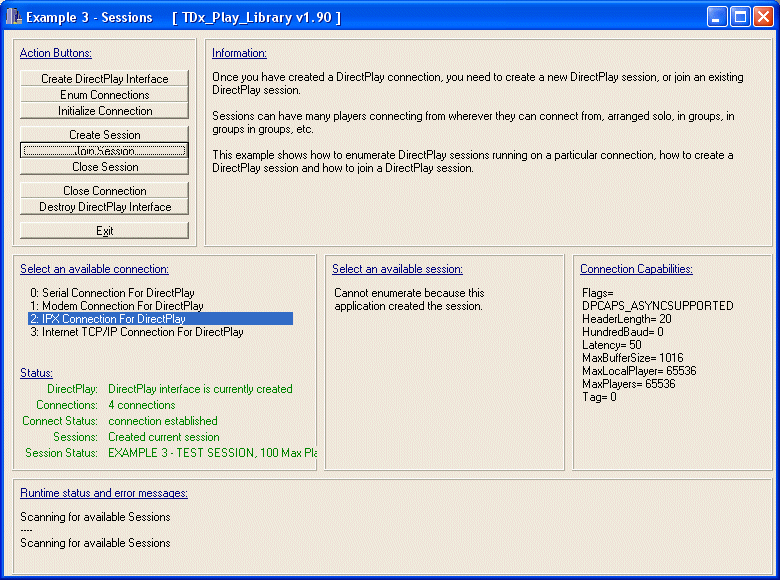780x580 pixels.
Task: Click 'Latency= 50' capability
Action: point(612,344)
